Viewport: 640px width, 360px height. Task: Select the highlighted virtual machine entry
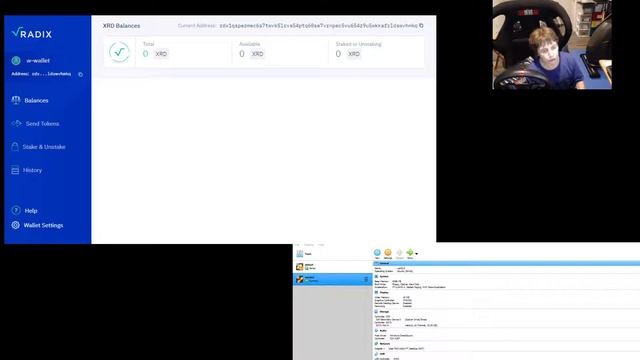(x=332, y=279)
